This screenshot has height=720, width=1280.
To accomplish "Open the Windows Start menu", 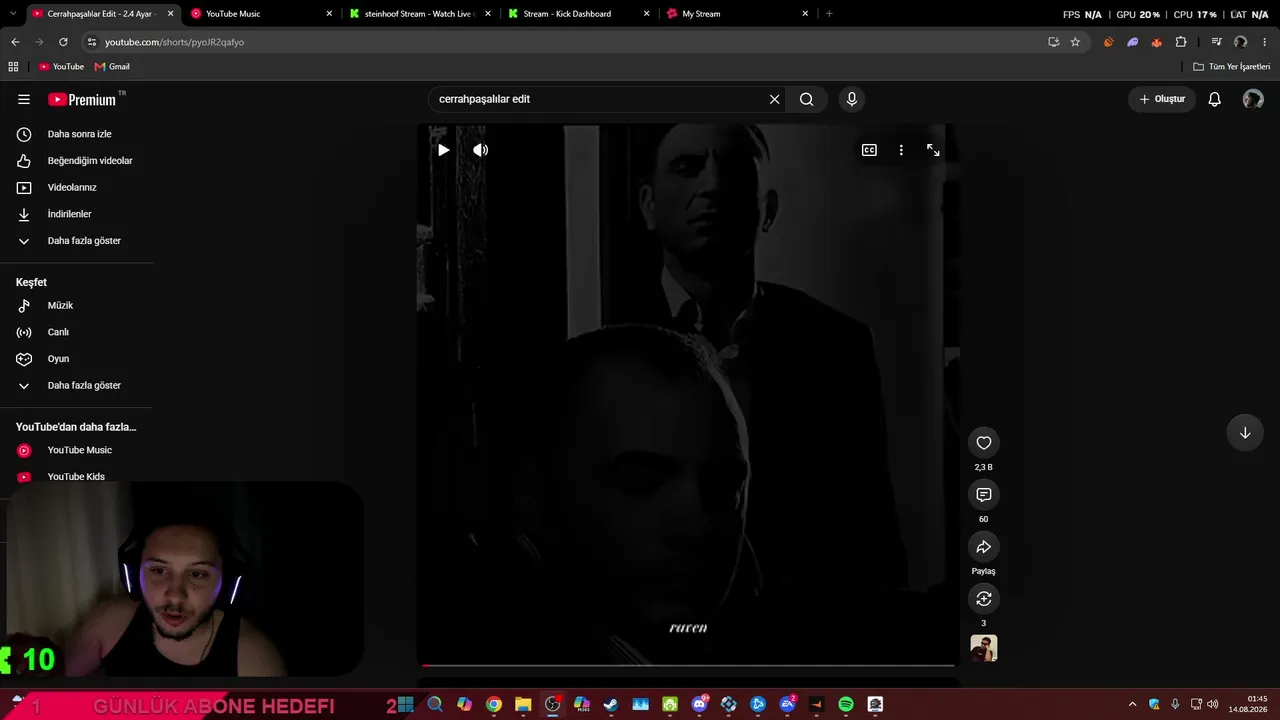I will (x=406, y=705).
